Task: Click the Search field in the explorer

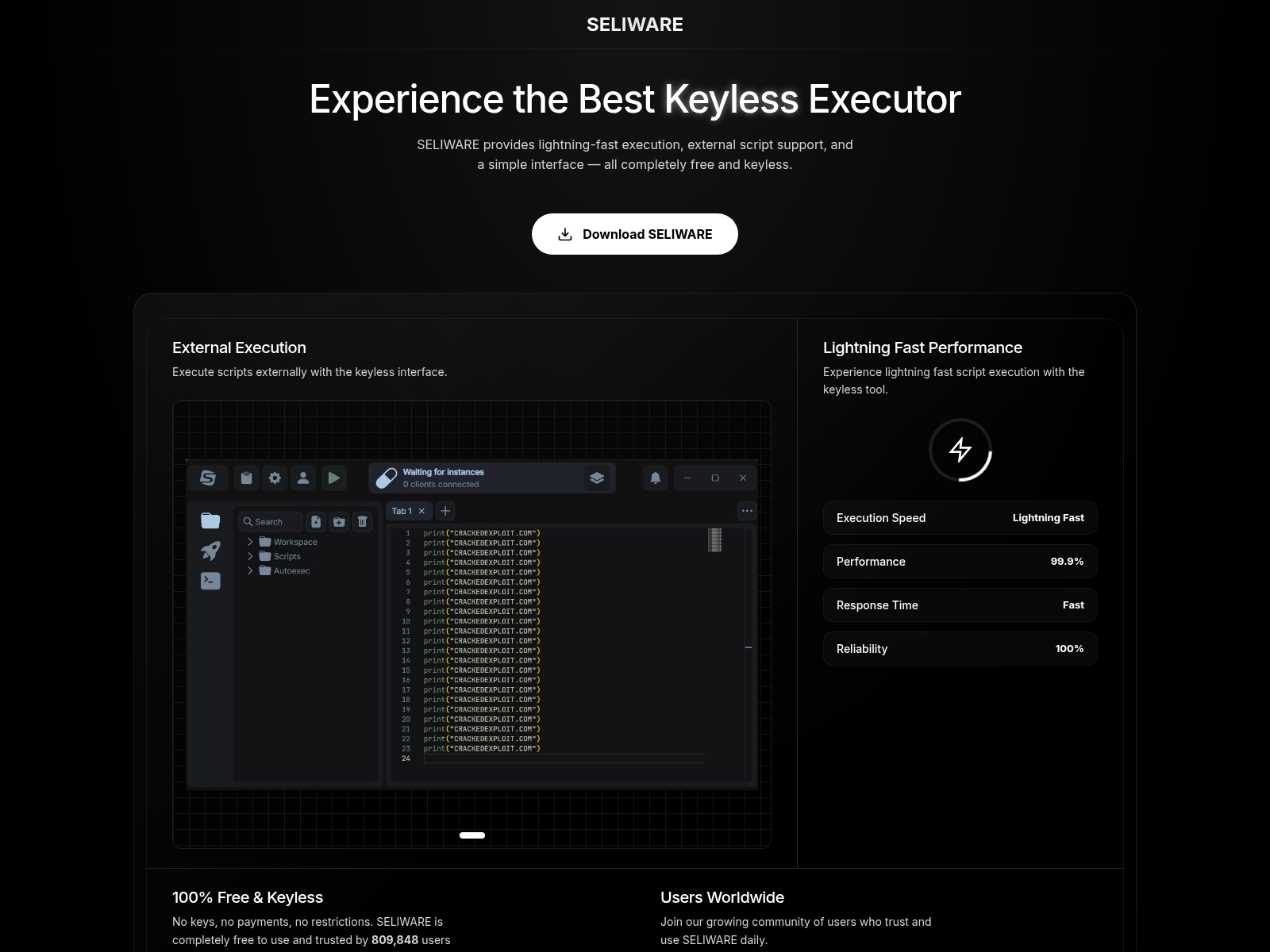Action: 270,521
